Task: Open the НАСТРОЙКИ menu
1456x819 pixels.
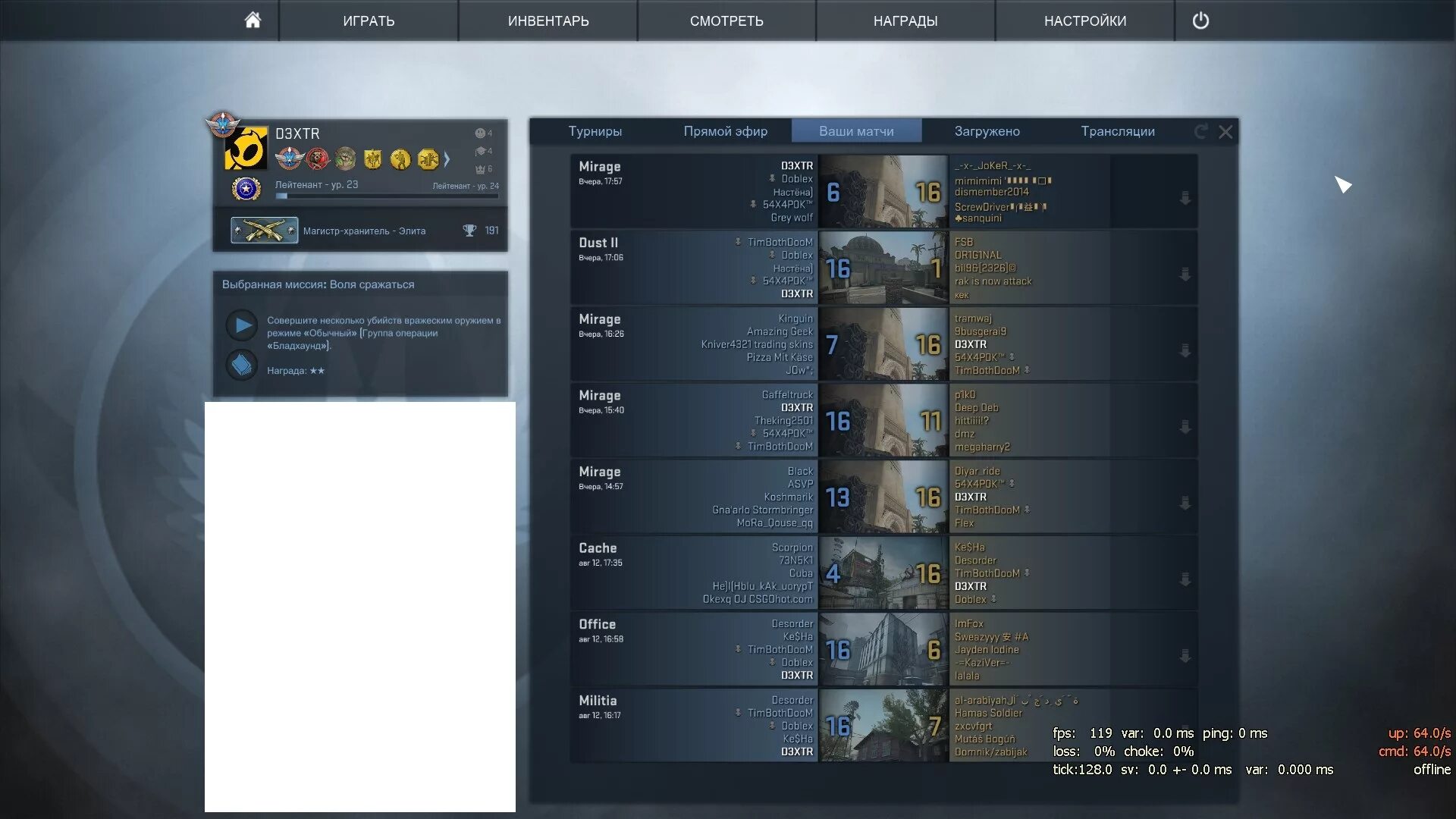Action: pos(1085,20)
